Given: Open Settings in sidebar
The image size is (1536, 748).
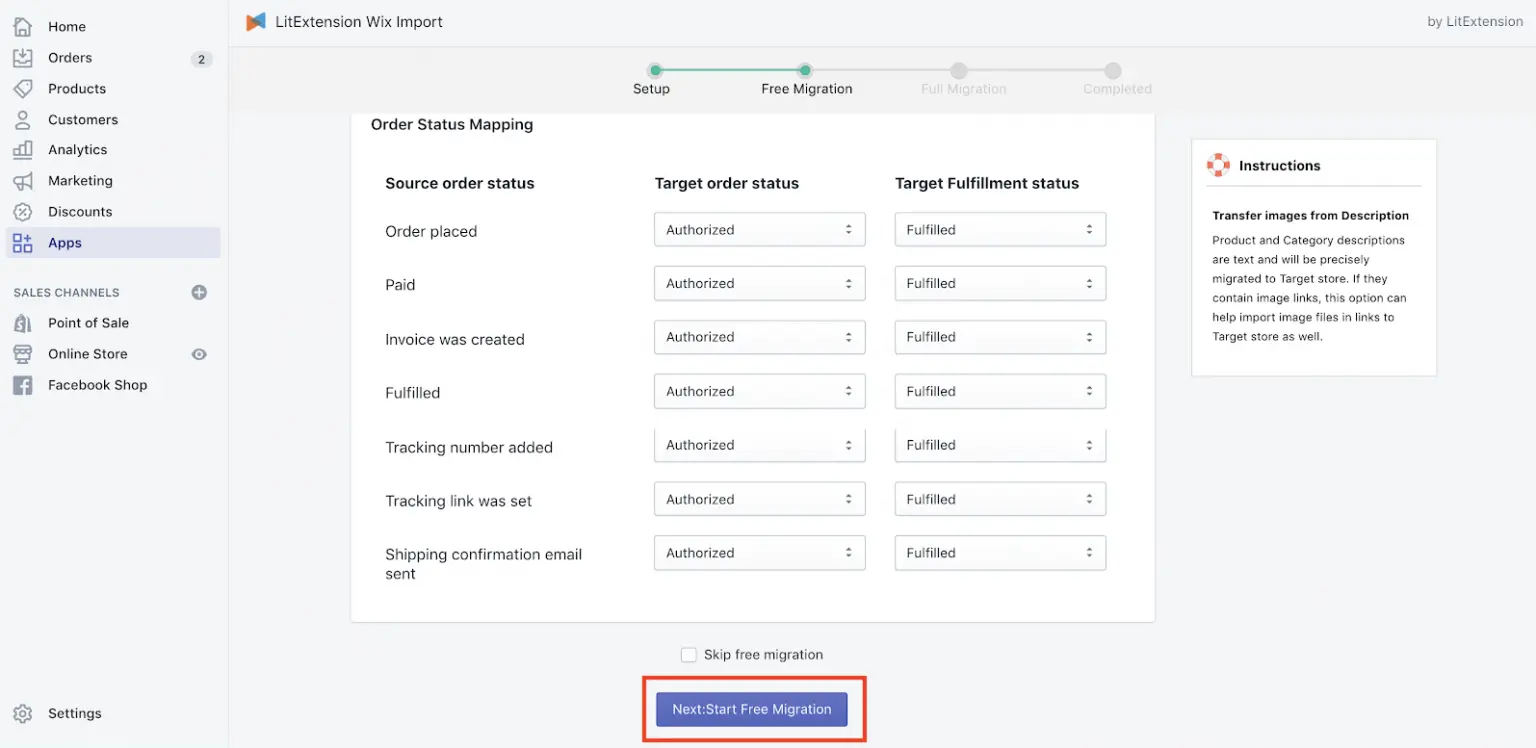Looking at the screenshot, I should 75,714.
